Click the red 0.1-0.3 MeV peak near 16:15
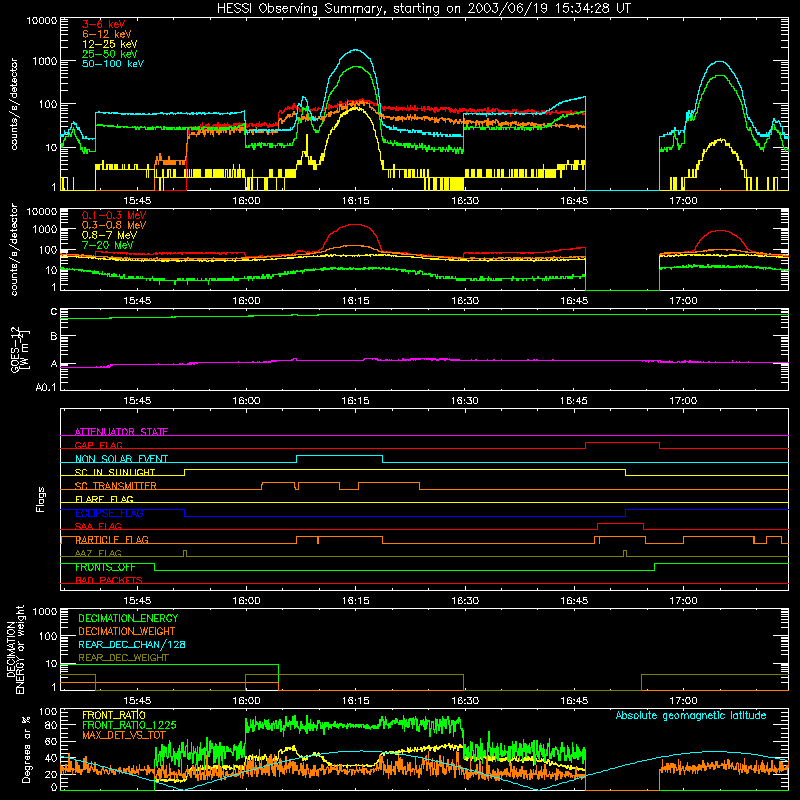Screen dimensions: 800x800 pos(355,225)
